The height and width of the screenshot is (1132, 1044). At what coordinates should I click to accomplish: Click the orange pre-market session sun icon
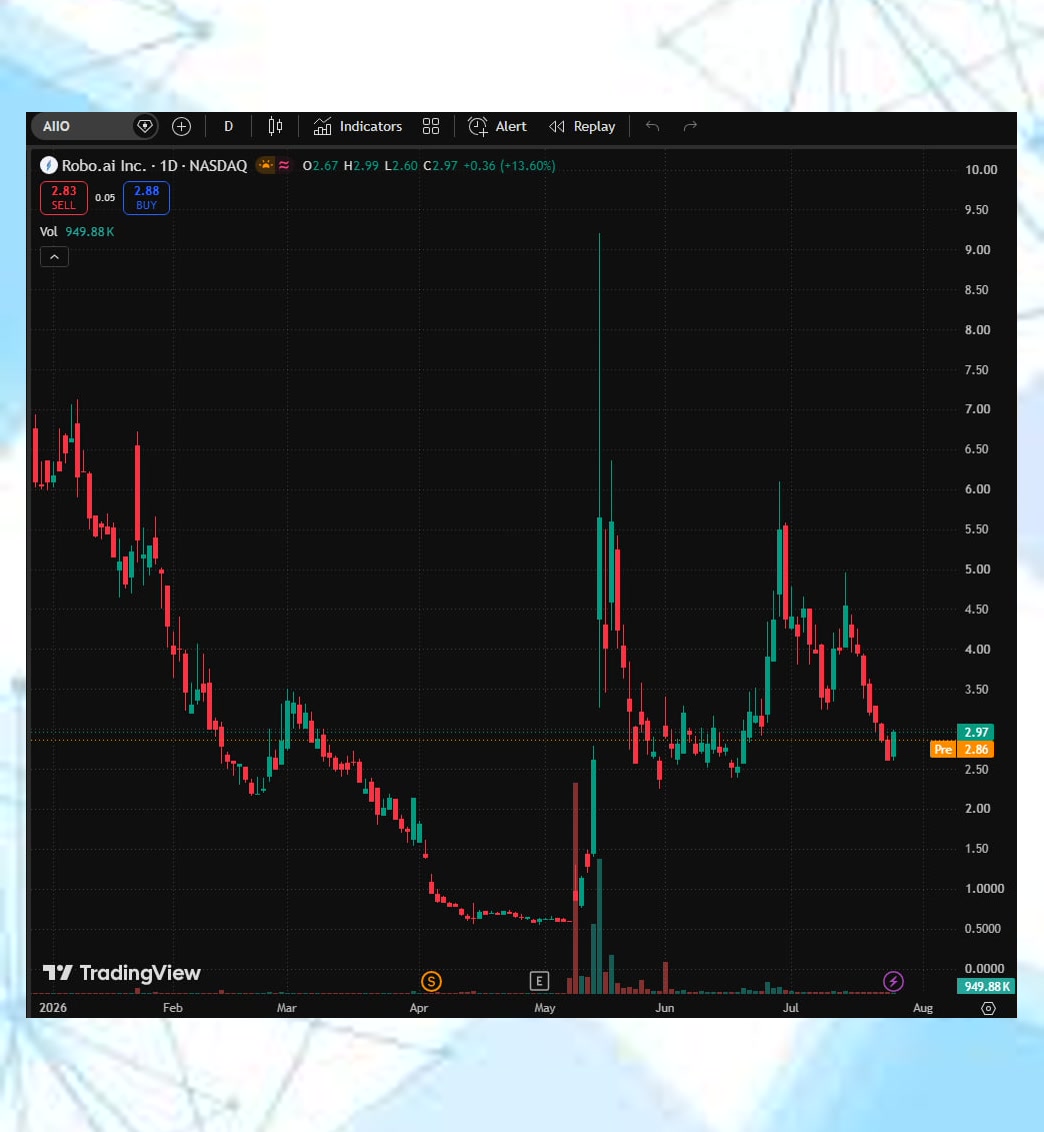[x=266, y=165]
